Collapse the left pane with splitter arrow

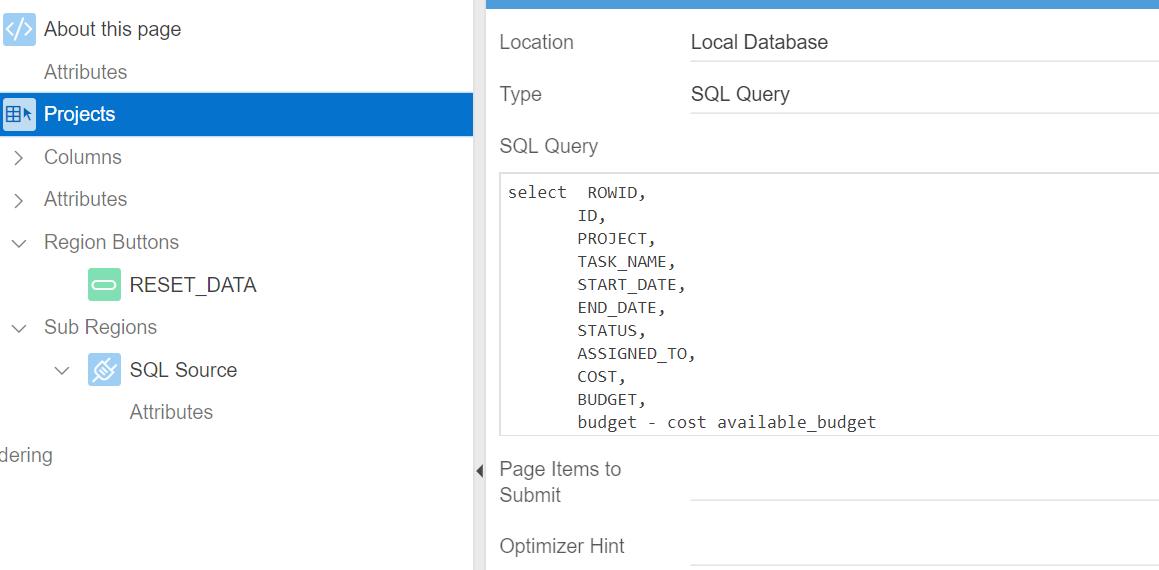click(x=479, y=470)
